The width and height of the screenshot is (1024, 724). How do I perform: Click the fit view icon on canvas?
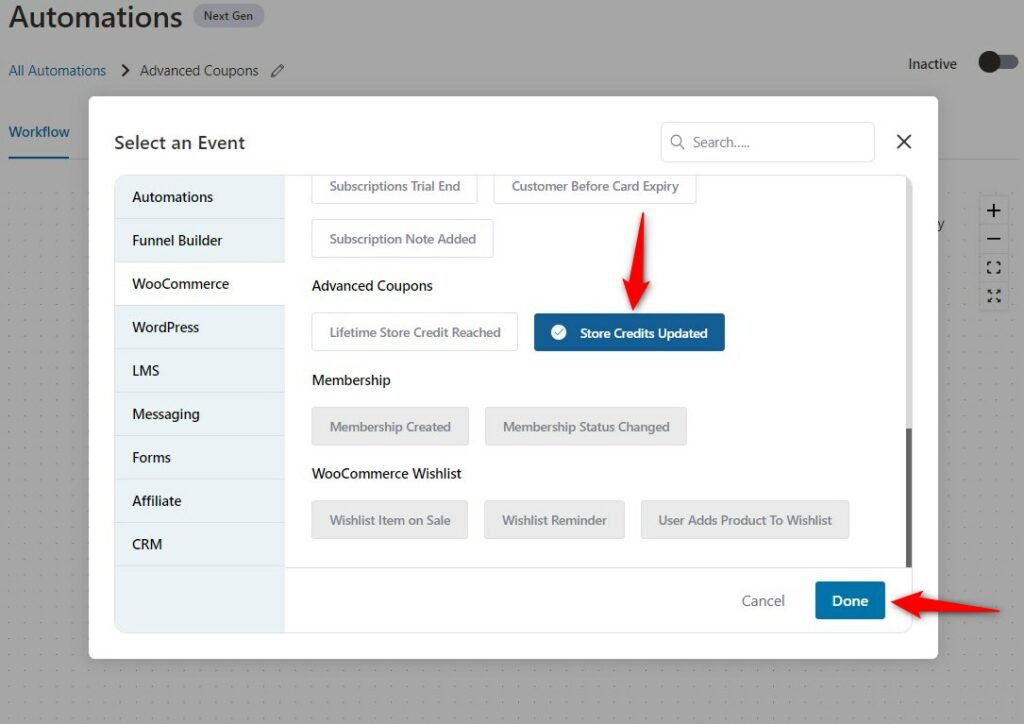tap(993, 267)
